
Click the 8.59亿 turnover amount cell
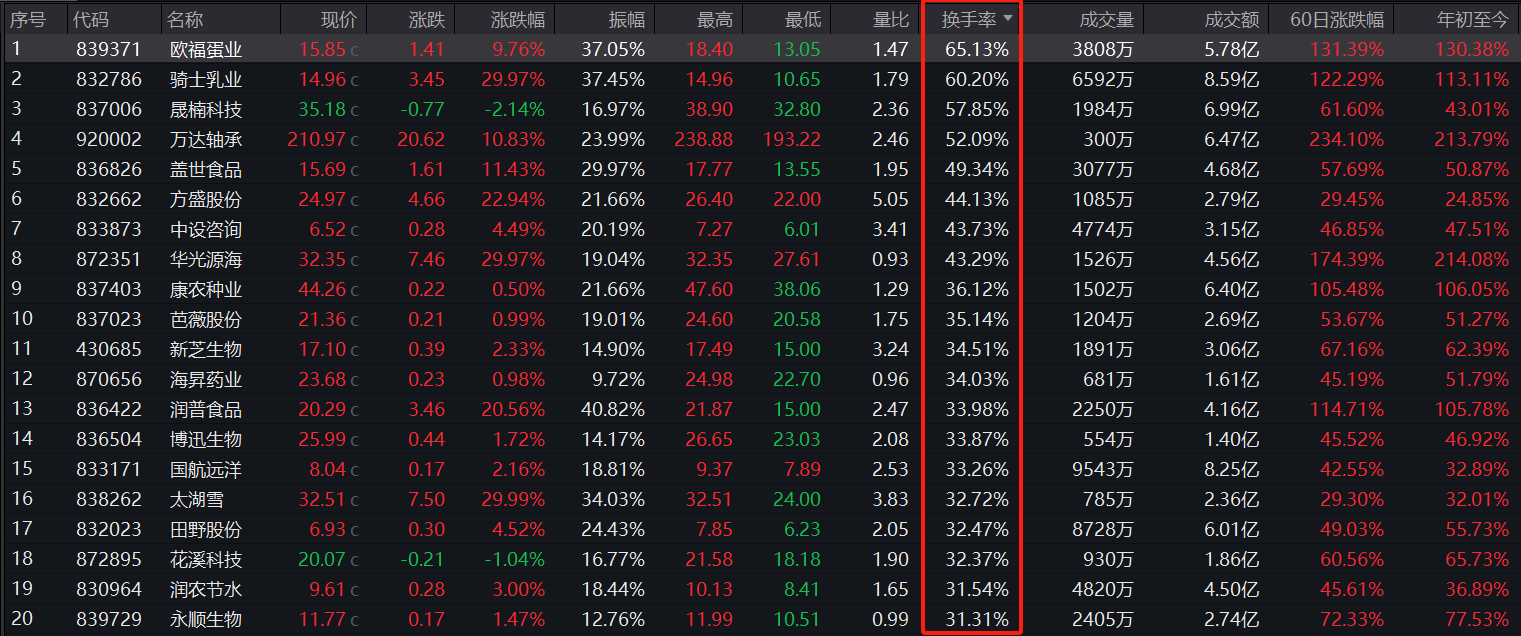tap(1230, 79)
